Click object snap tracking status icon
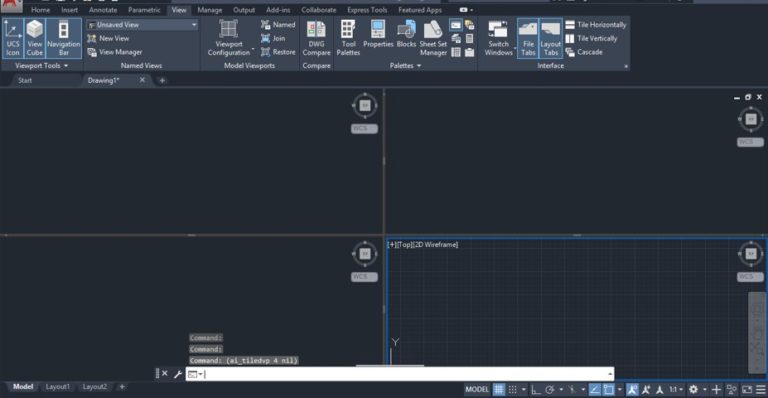The height and width of the screenshot is (398, 768). [x=595, y=389]
